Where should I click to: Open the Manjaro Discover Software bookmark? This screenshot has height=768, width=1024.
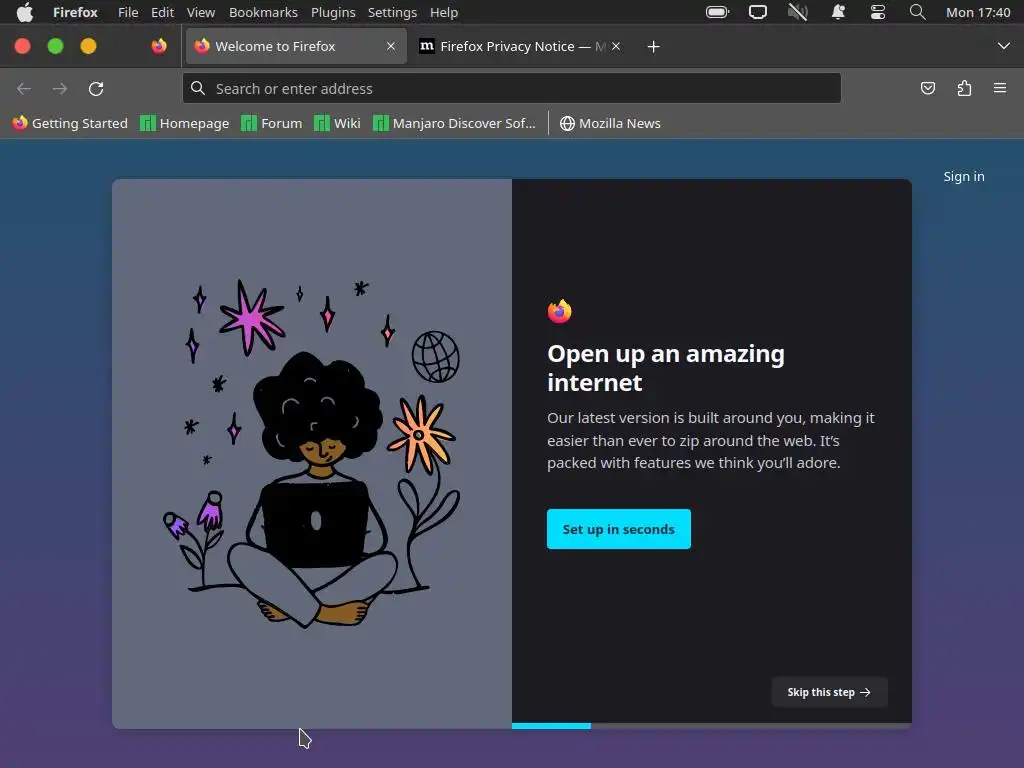click(455, 123)
